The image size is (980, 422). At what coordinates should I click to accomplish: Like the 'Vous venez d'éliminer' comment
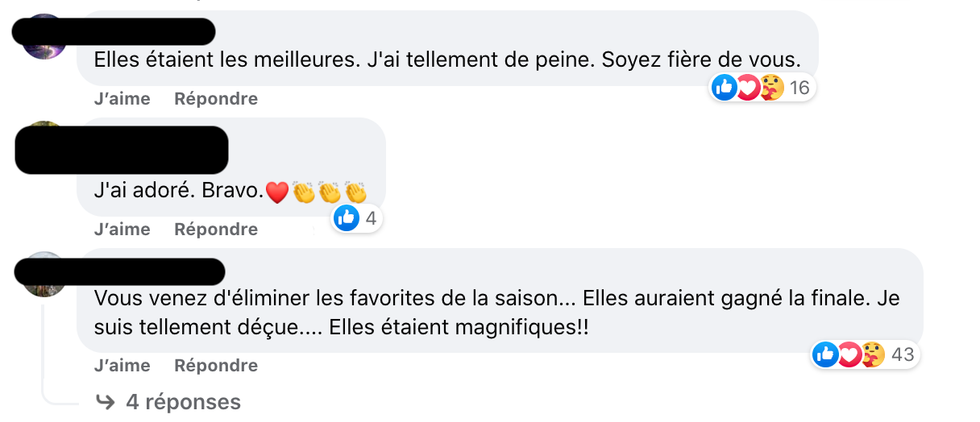point(121,366)
